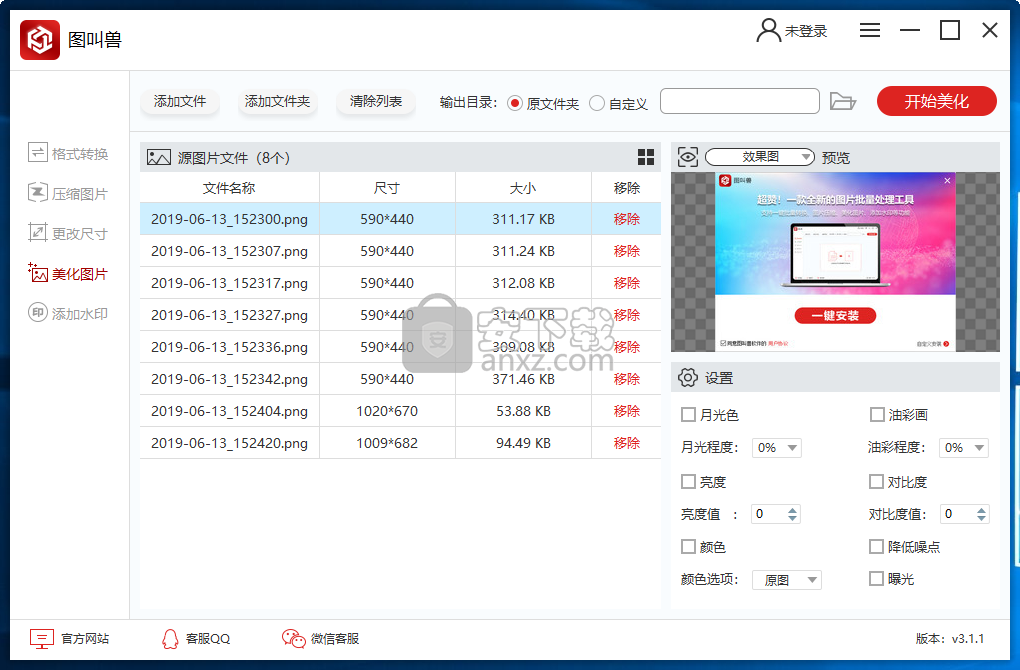This screenshot has width=1020, height=670.
Task: Remove file 2019-06-13_152307.png
Action: click(x=626, y=251)
